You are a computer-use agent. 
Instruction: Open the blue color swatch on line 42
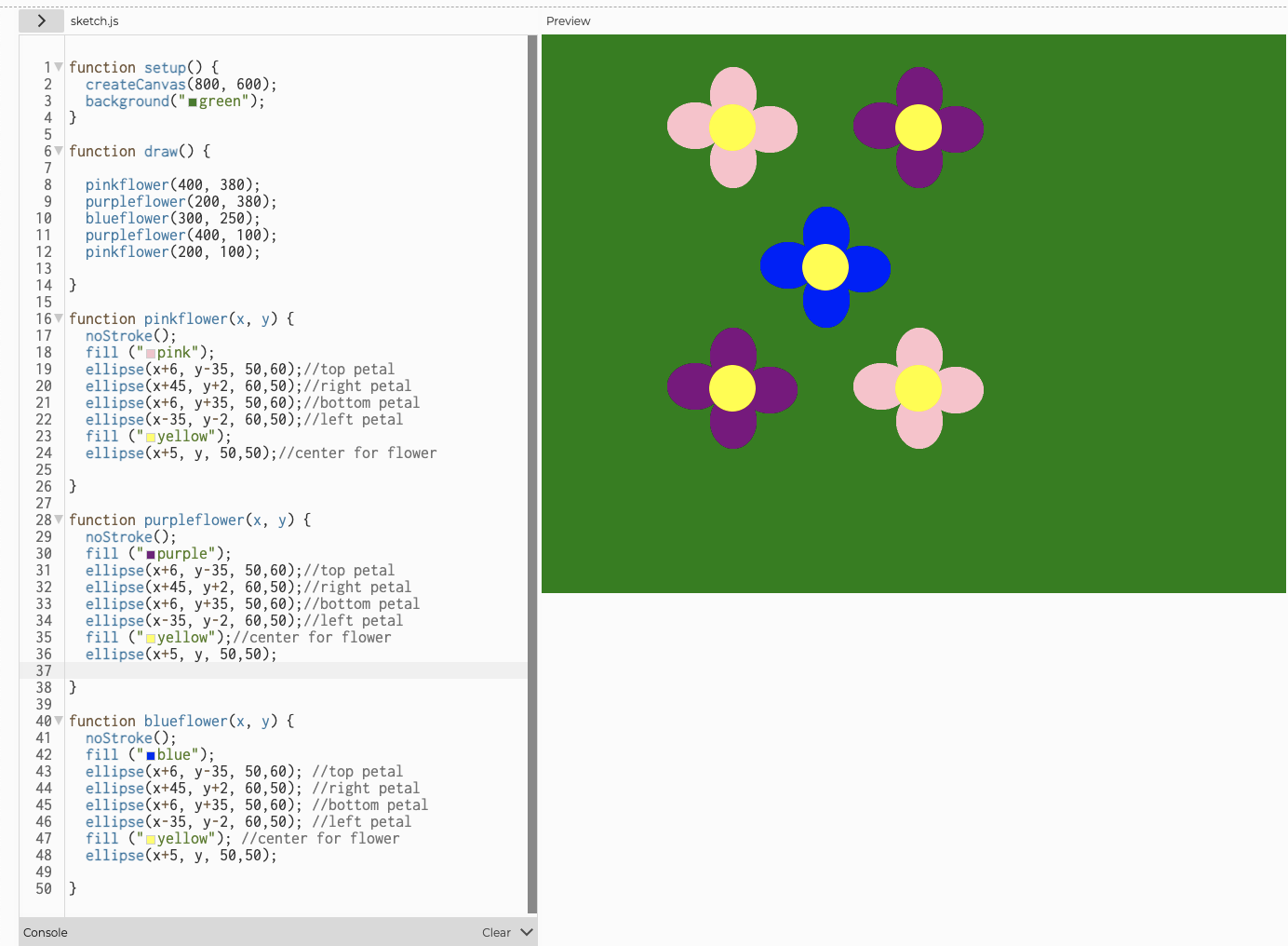151,756
